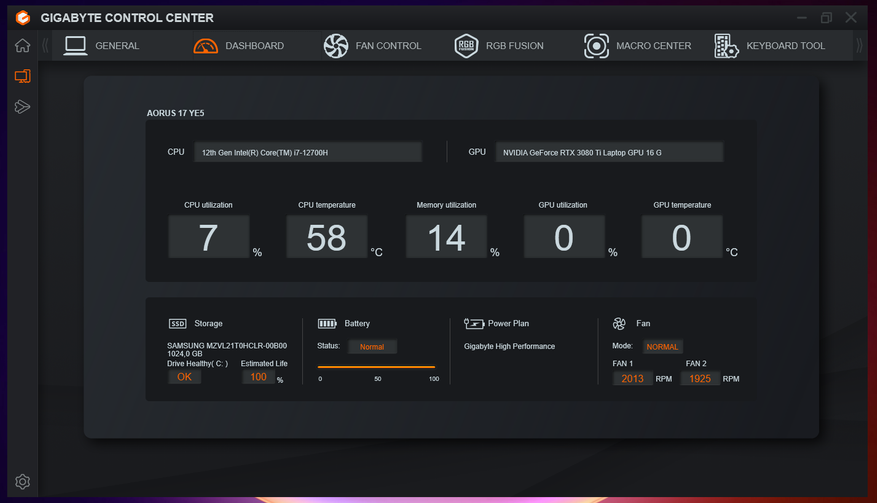Image resolution: width=877 pixels, height=503 pixels.
Task: Click the GPU name field
Action: click(609, 152)
